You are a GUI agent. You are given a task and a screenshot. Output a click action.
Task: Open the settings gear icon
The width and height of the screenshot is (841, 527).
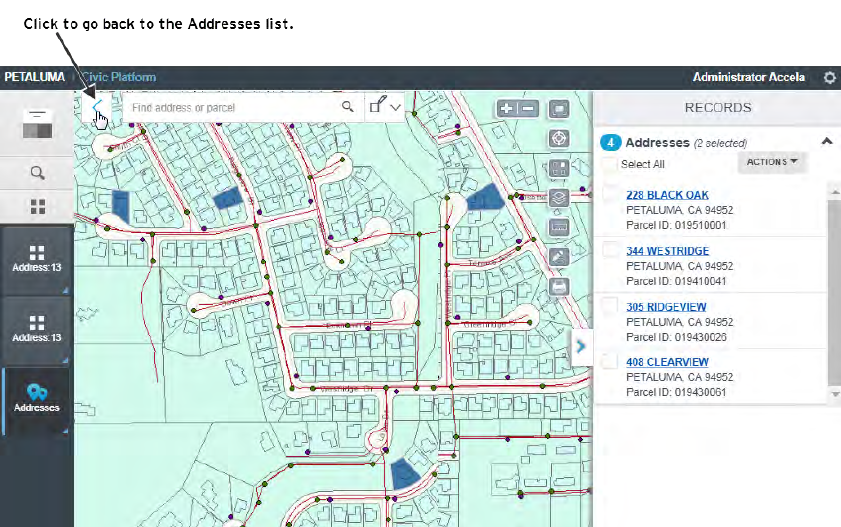click(829, 78)
